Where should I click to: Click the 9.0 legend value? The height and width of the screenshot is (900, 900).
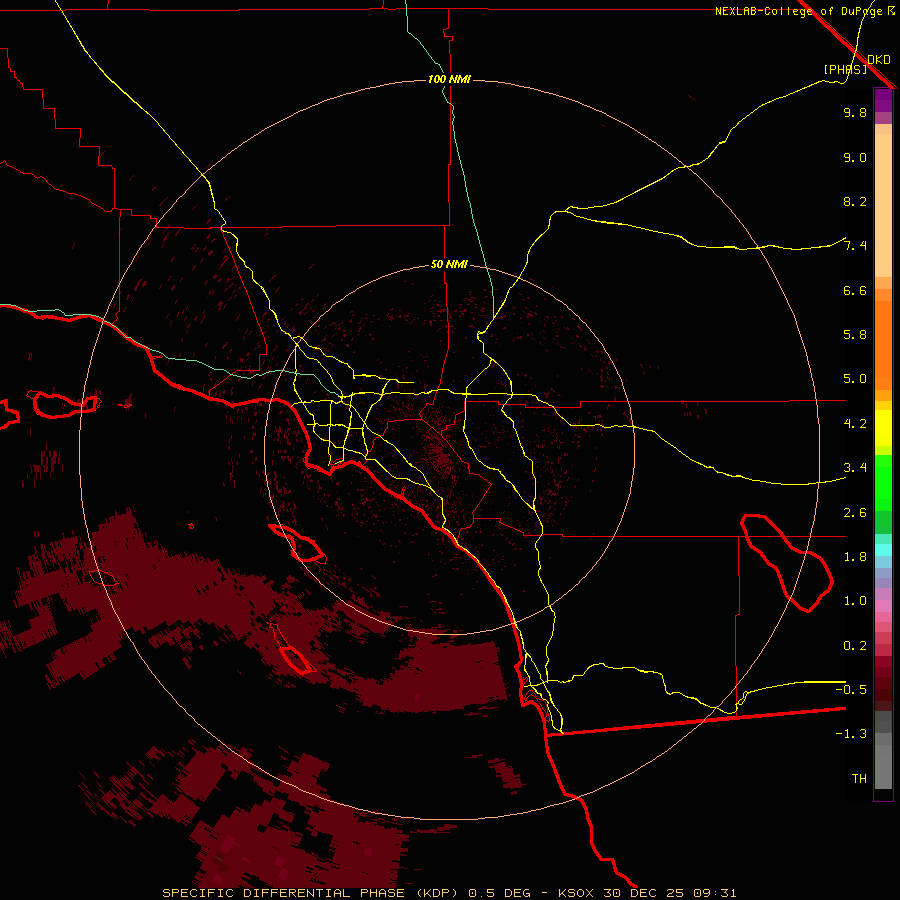coord(855,157)
